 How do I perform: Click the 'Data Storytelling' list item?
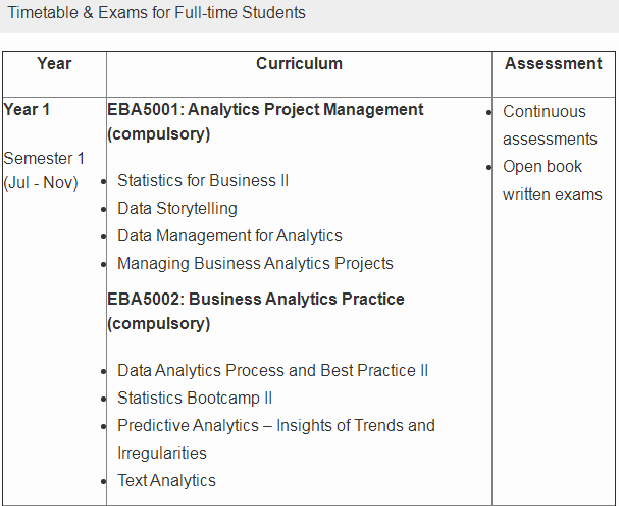point(177,208)
